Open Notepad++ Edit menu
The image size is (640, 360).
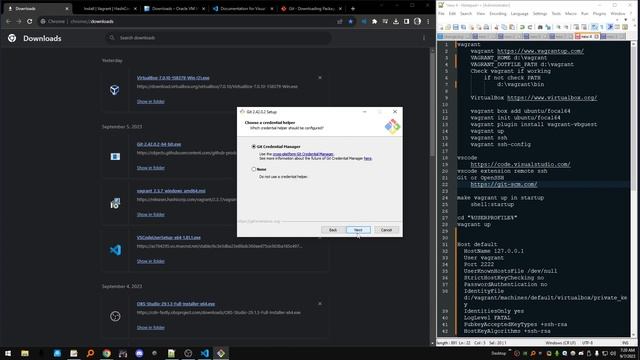tap(452, 13)
